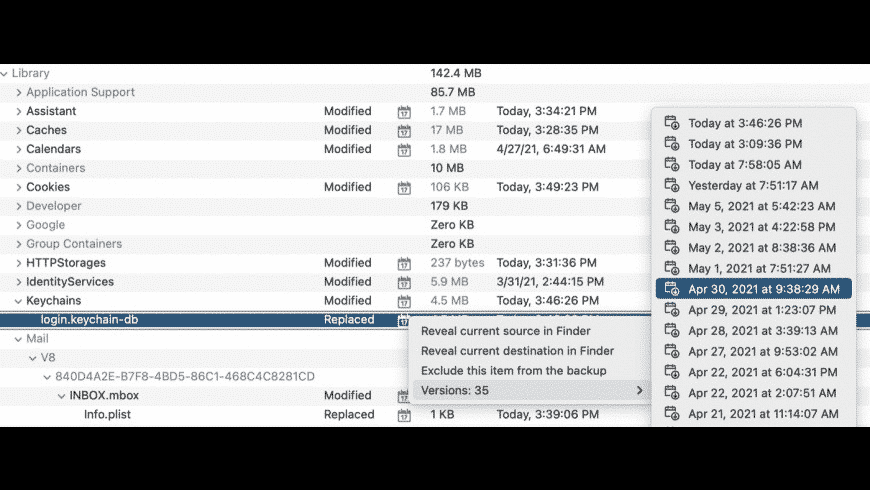Screen dimensions: 870x490
Task: Click the backup icon for May 5, 2021 version
Action: pyautogui.click(x=672, y=207)
